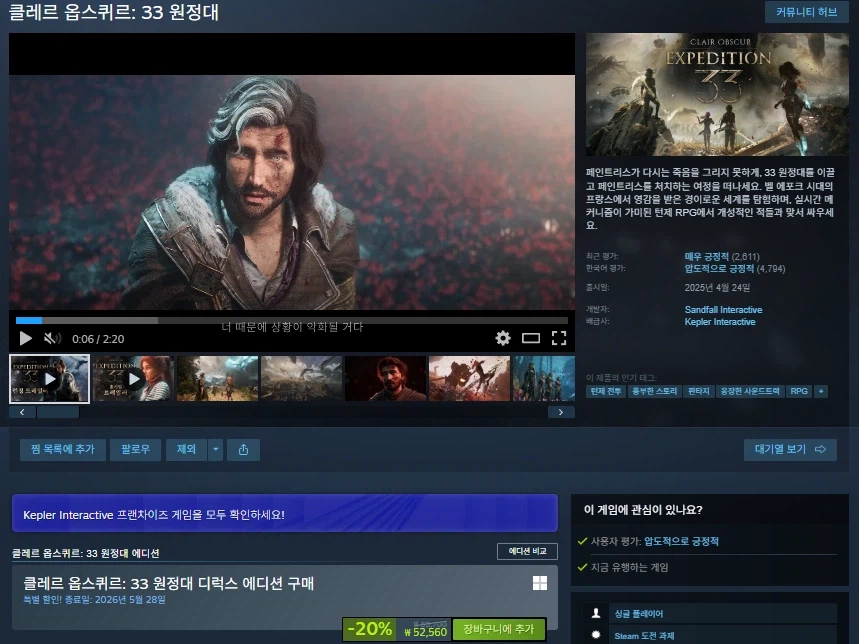Open Steam 도전 과제 link
The width and height of the screenshot is (859, 644).
644,635
